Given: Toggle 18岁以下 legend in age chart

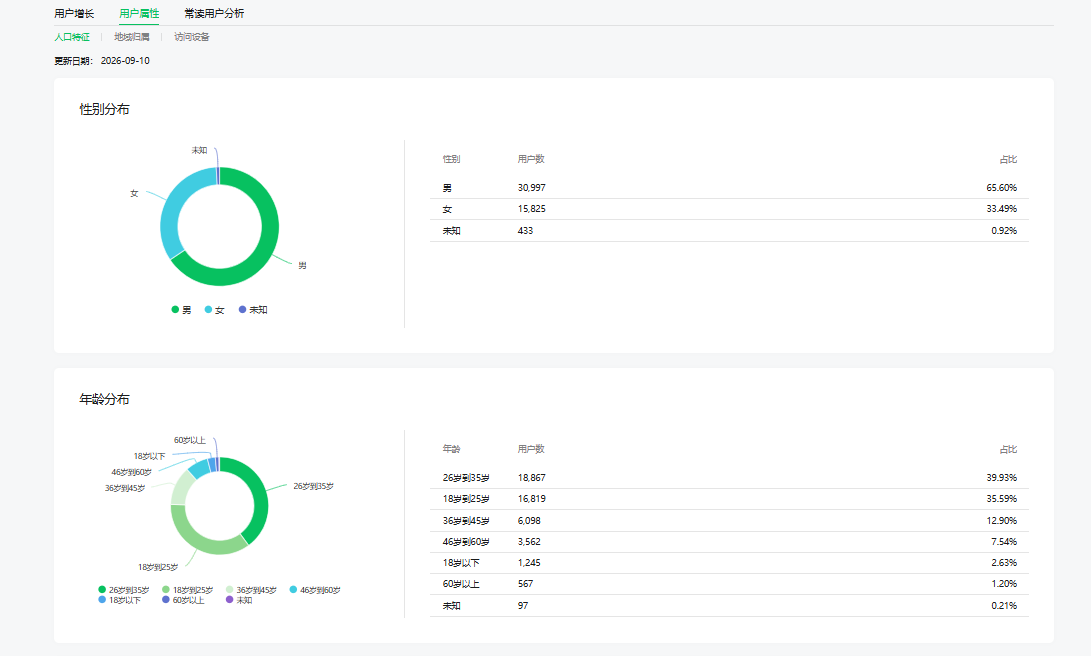Looking at the screenshot, I should click(120, 600).
